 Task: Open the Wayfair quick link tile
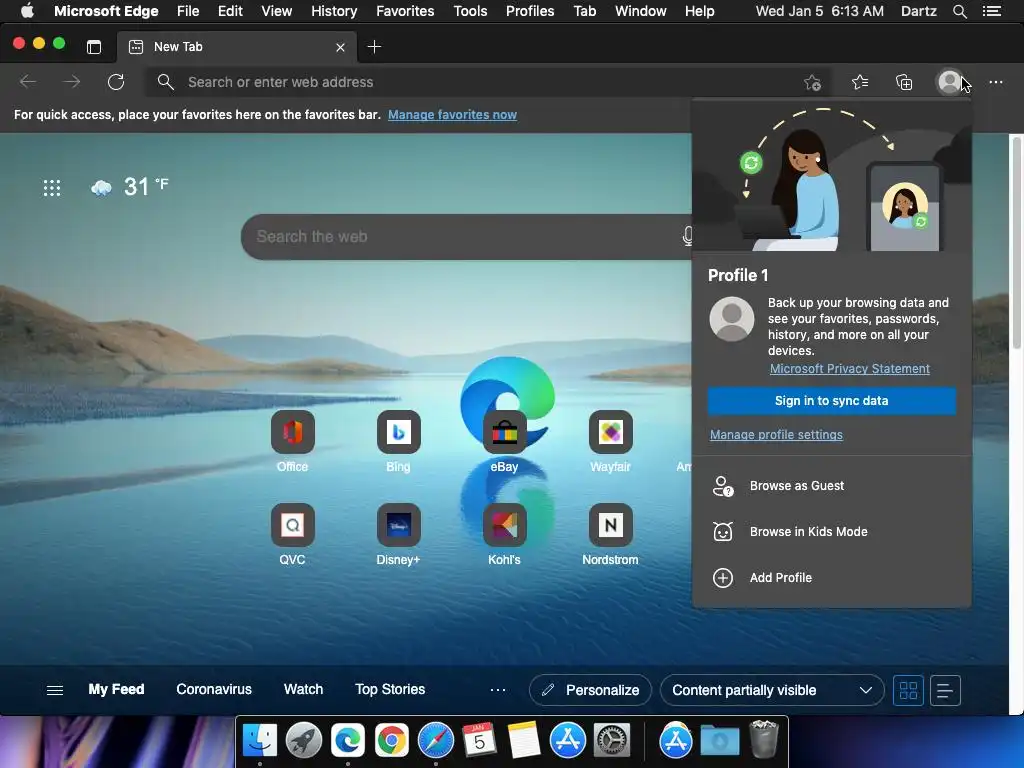tap(611, 432)
